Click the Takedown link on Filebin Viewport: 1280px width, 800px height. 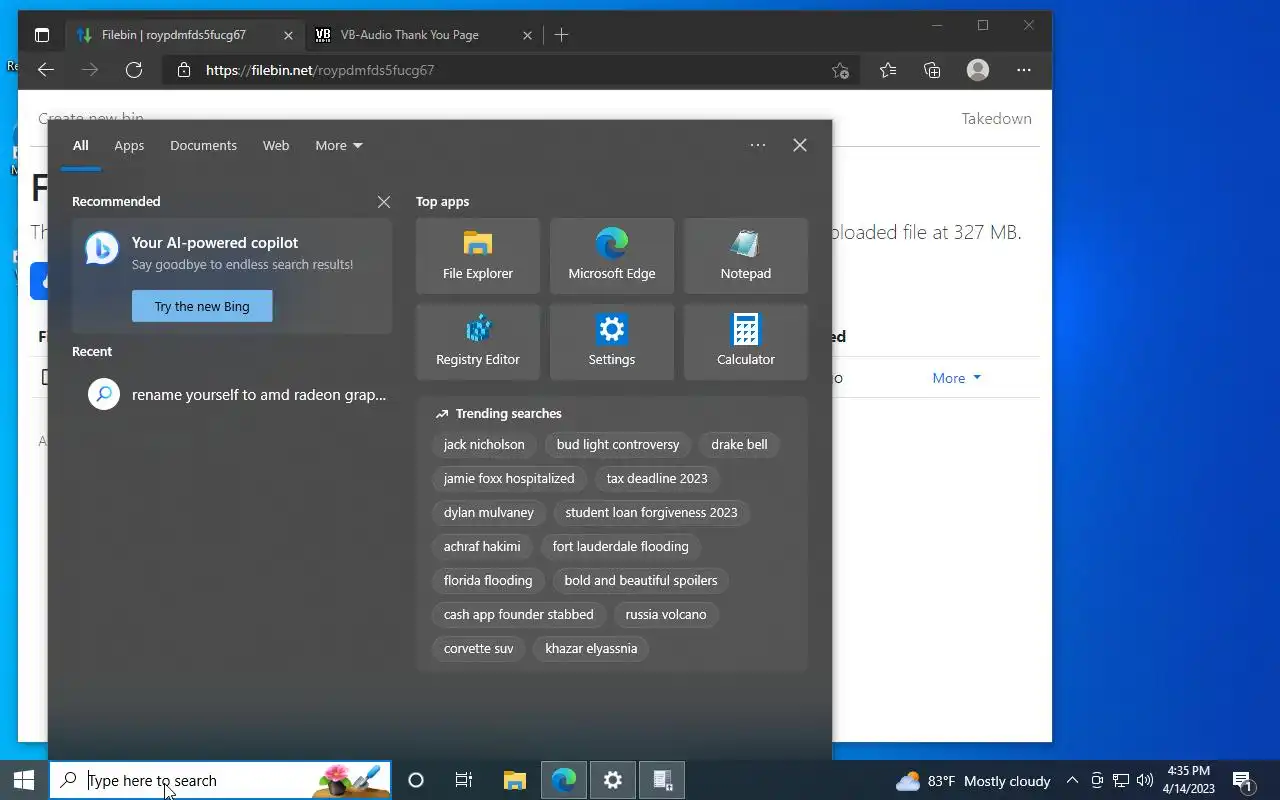(x=996, y=118)
